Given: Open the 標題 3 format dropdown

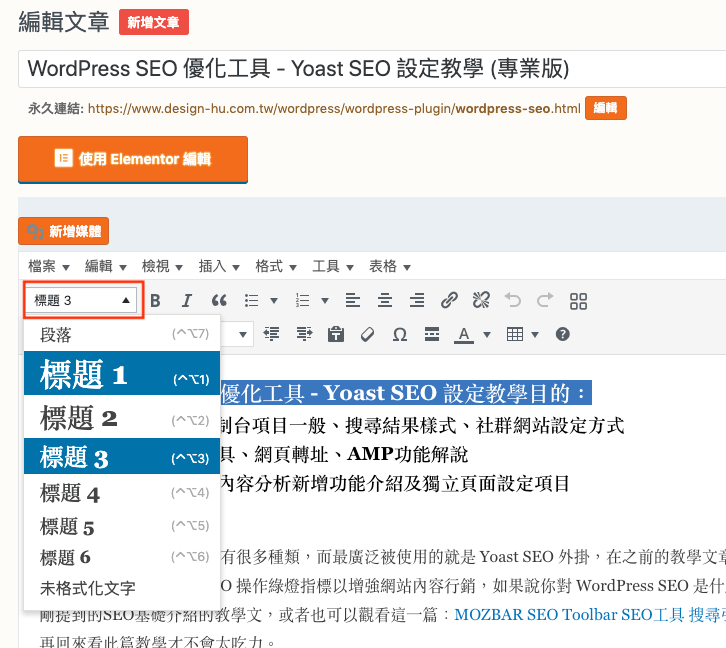Looking at the screenshot, I should tap(81, 300).
